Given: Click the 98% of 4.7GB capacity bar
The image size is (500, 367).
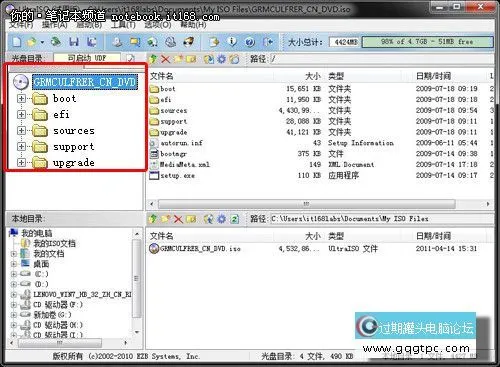Looking at the screenshot, I should coord(427,42).
